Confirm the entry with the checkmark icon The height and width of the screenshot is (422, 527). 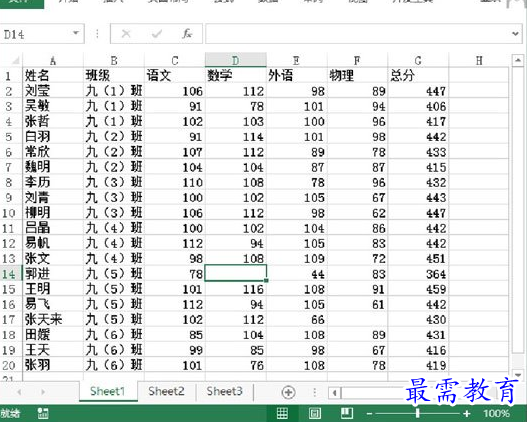pyautogui.click(x=157, y=34)
